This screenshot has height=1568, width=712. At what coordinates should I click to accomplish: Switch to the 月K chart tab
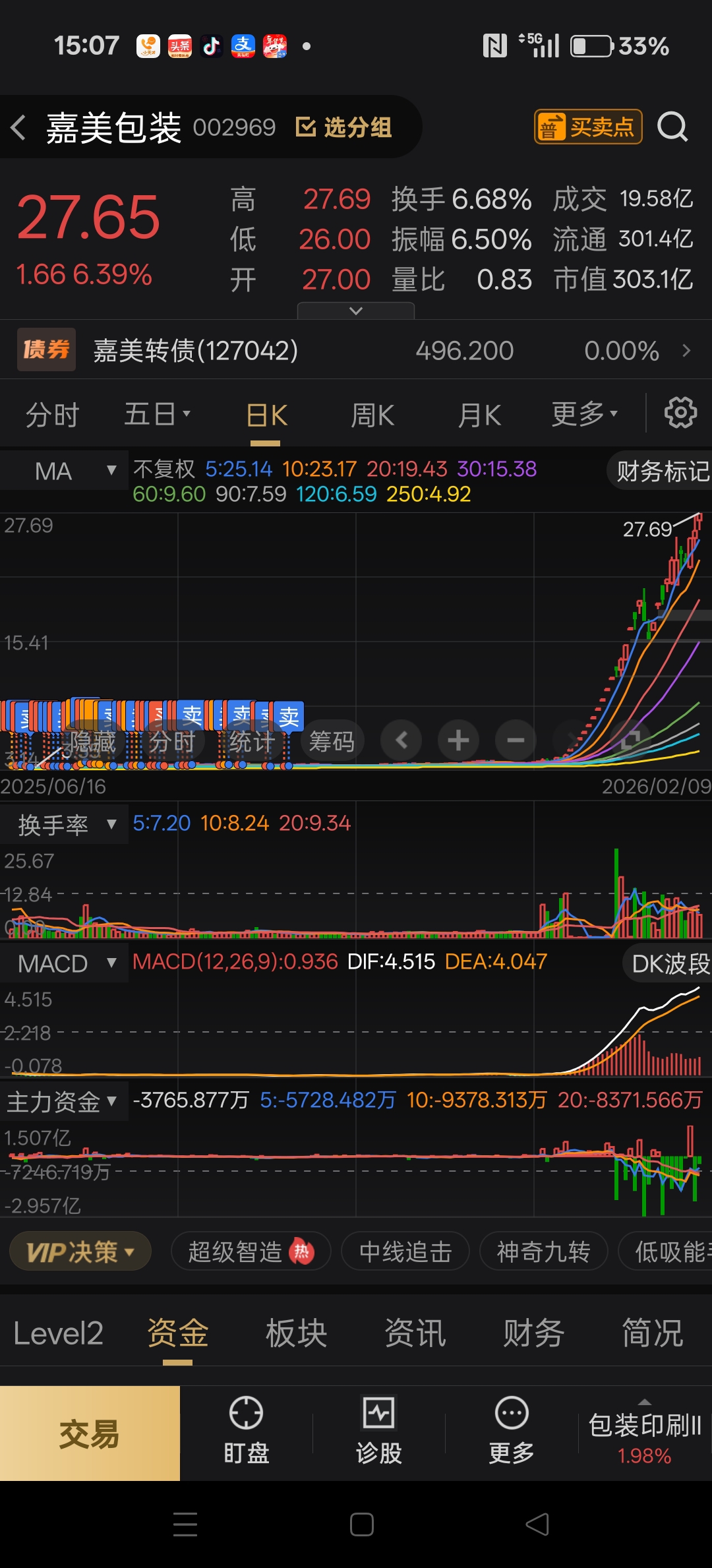click(480, 415)
